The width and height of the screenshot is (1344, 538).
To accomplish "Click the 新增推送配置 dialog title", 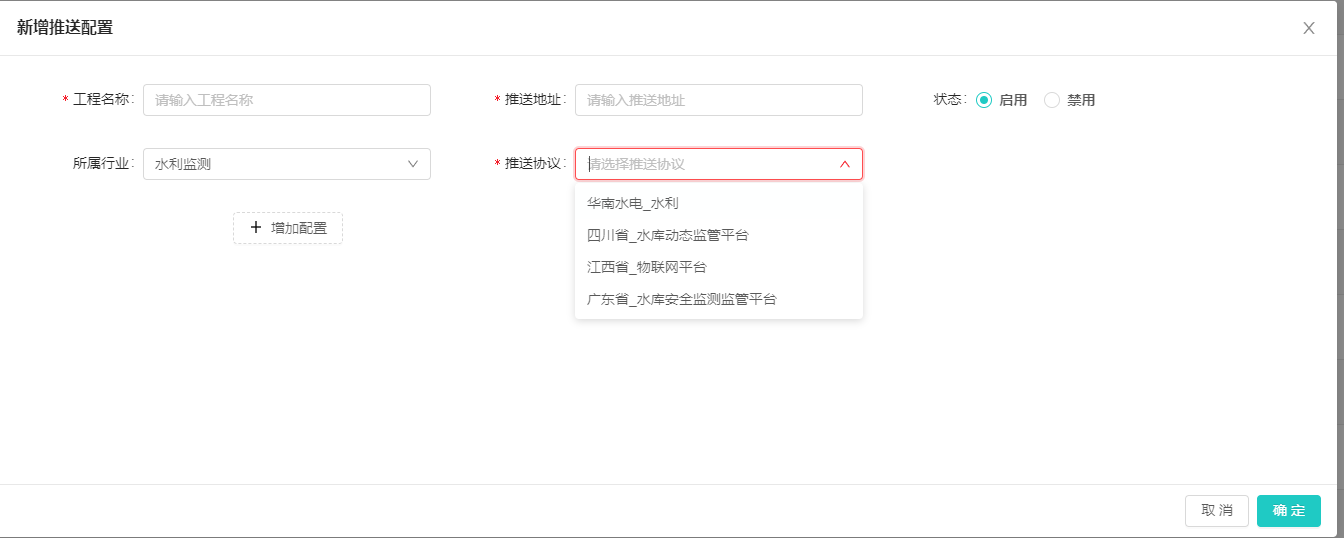I will (x=65, y=28).
